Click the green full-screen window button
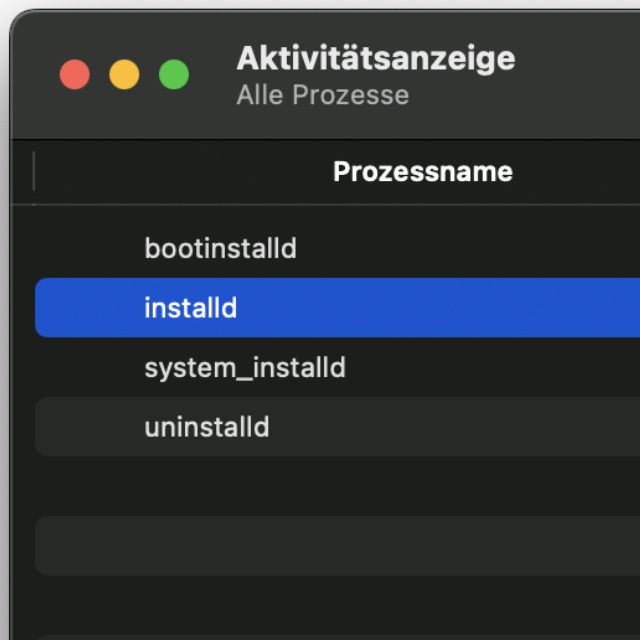 pos(174,75)
